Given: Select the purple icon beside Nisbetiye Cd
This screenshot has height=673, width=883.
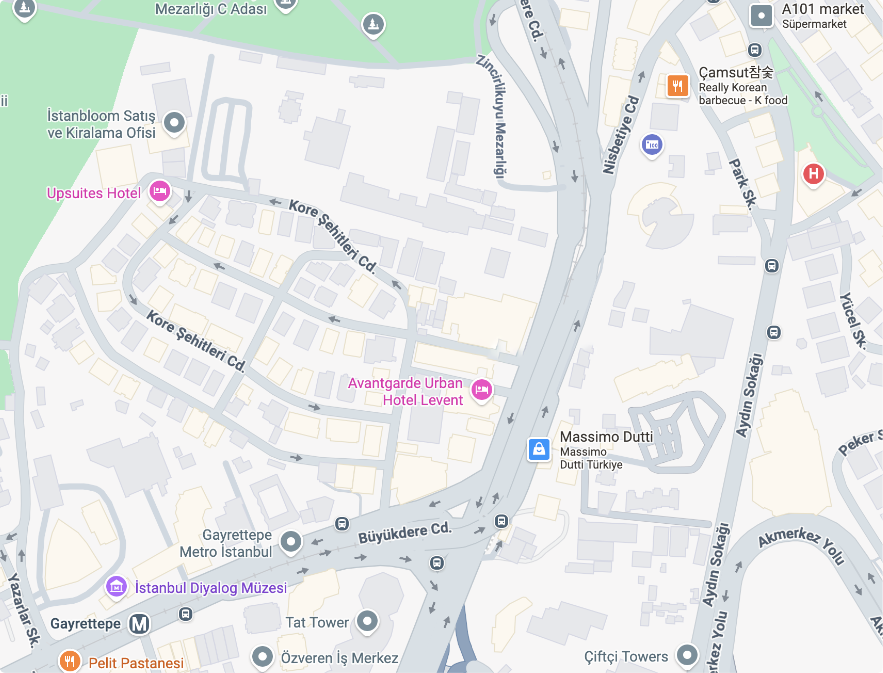Looking at the screenshot, I should point(652,145).
